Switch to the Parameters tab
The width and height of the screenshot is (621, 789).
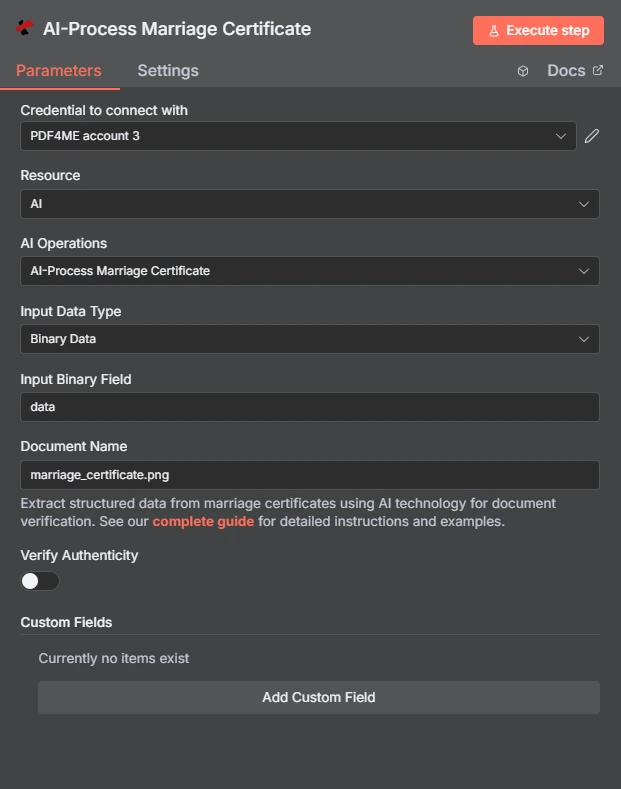[x=59, y=70]
